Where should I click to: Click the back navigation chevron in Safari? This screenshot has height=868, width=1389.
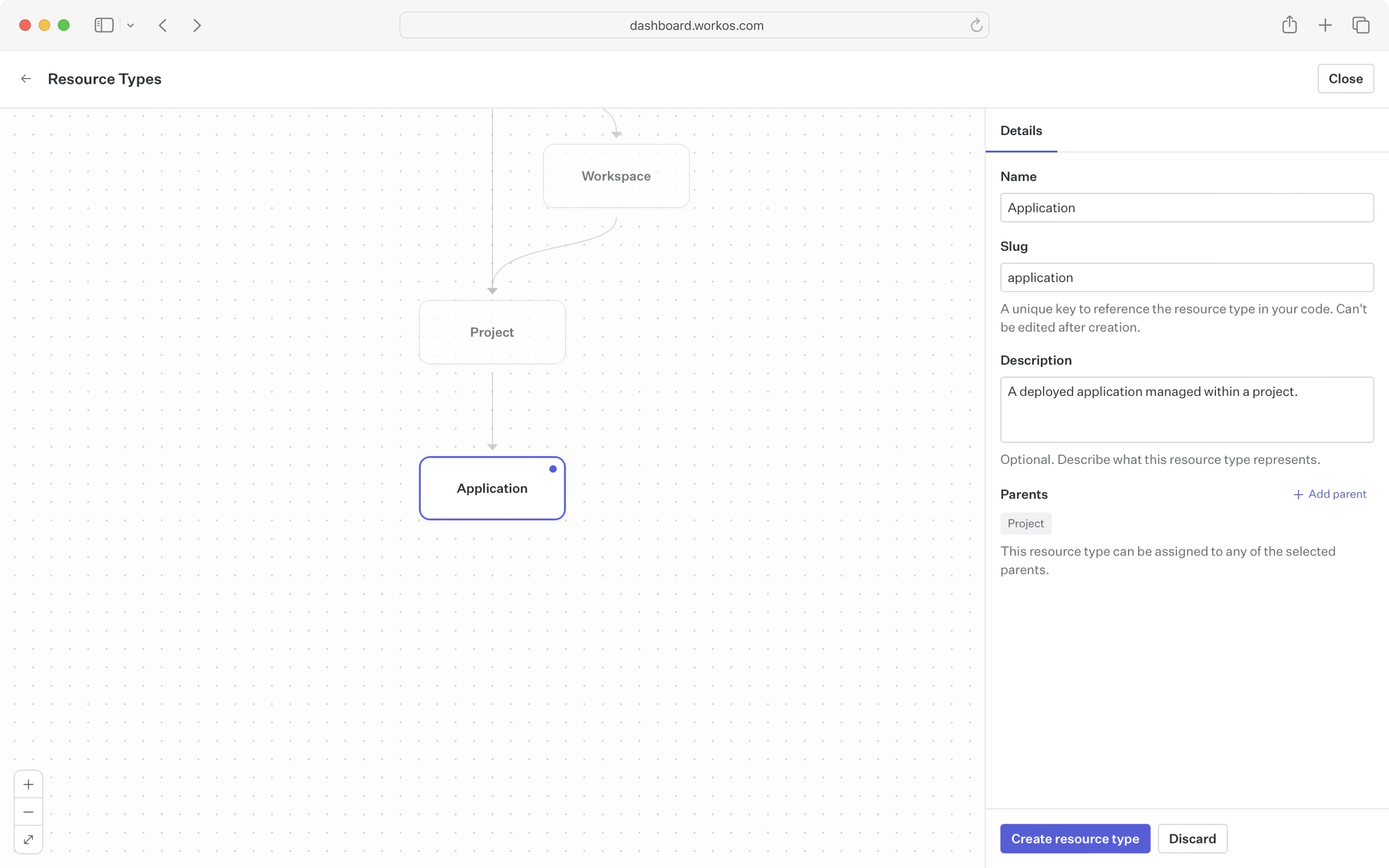pos(163,25)
